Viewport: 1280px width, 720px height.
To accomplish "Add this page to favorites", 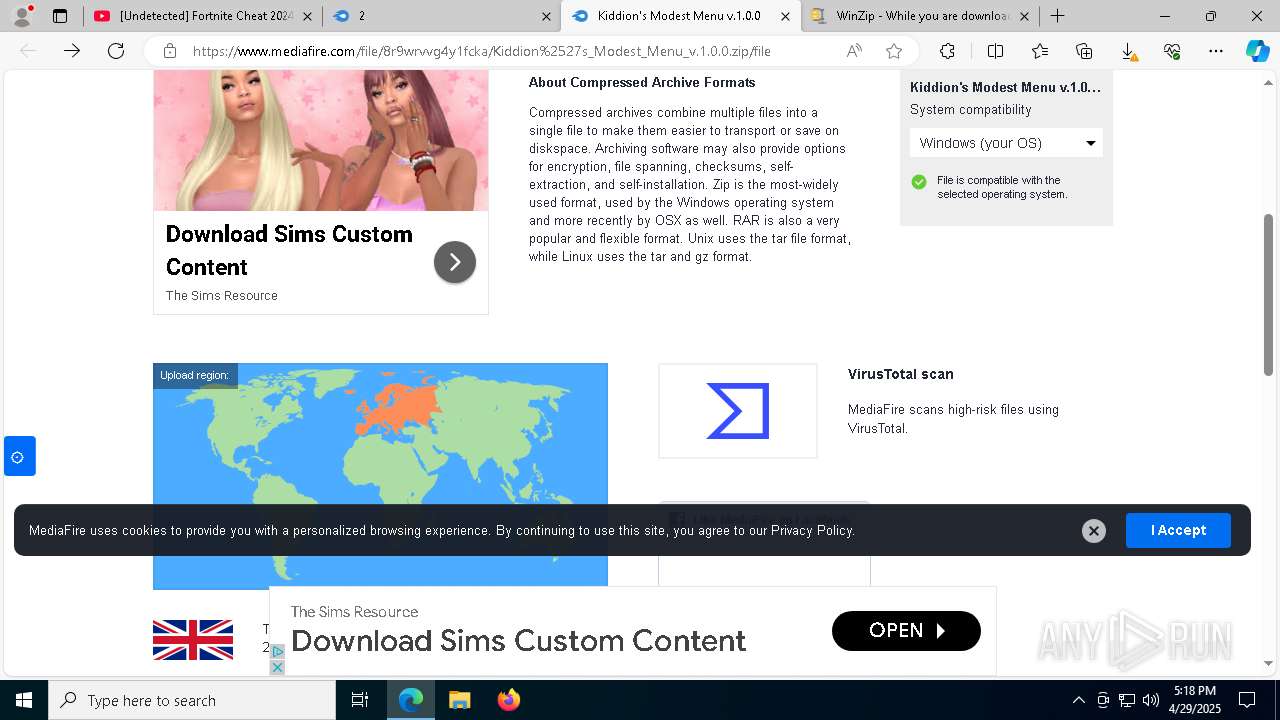I will coord(894,51).
